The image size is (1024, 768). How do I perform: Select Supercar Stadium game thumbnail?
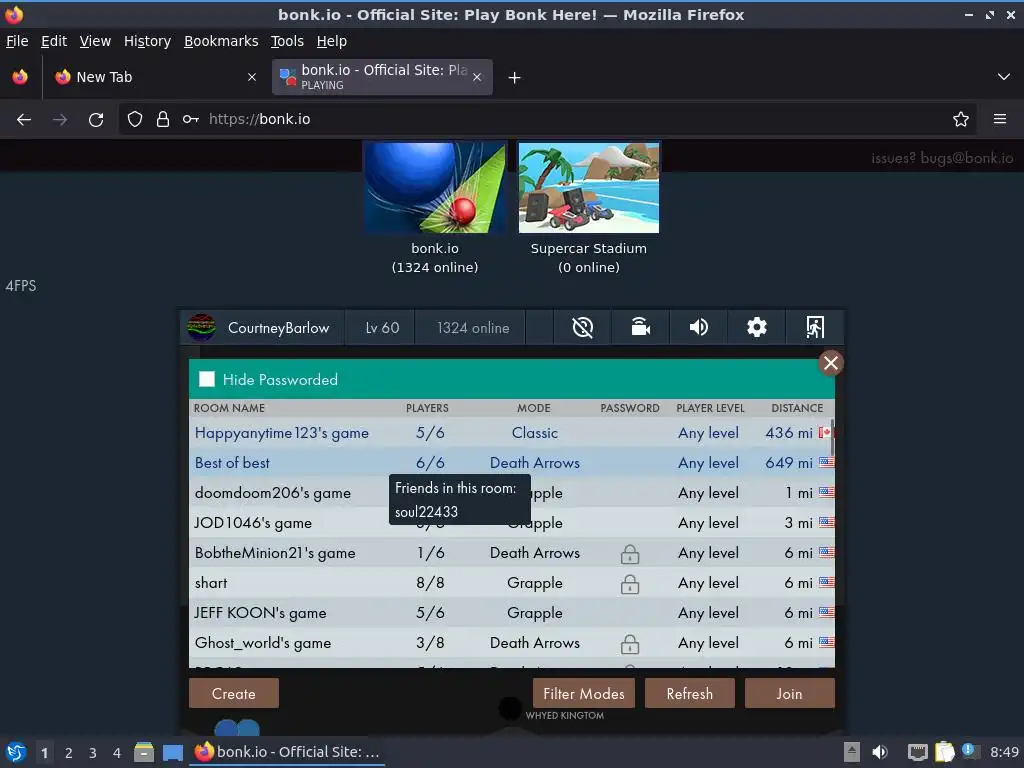pyautogui.click(x=588, y=188)
